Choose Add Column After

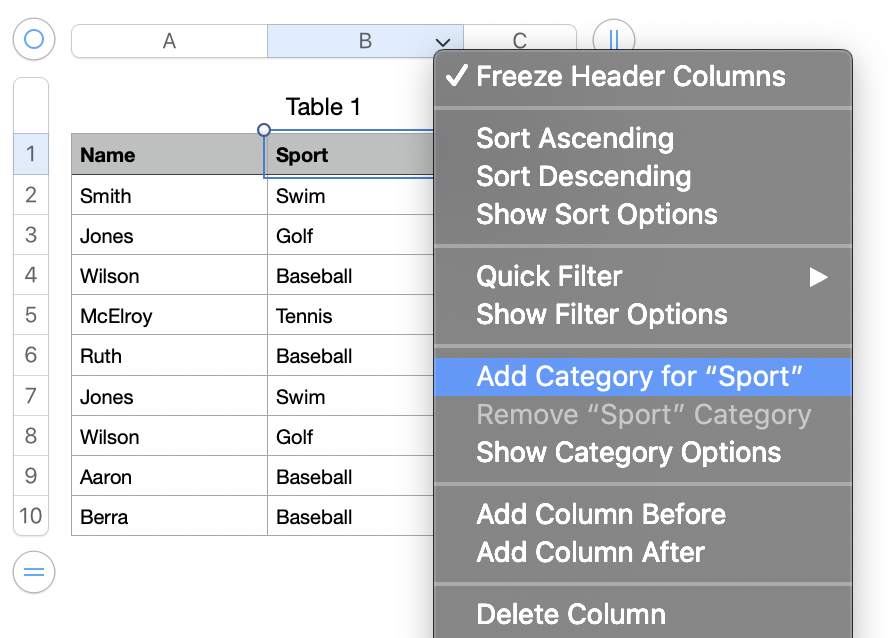point(591,552)
